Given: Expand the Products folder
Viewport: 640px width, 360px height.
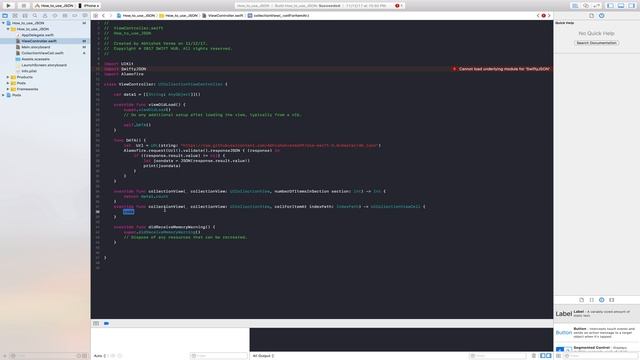Looking at the screenshot, I should point(8,77).
